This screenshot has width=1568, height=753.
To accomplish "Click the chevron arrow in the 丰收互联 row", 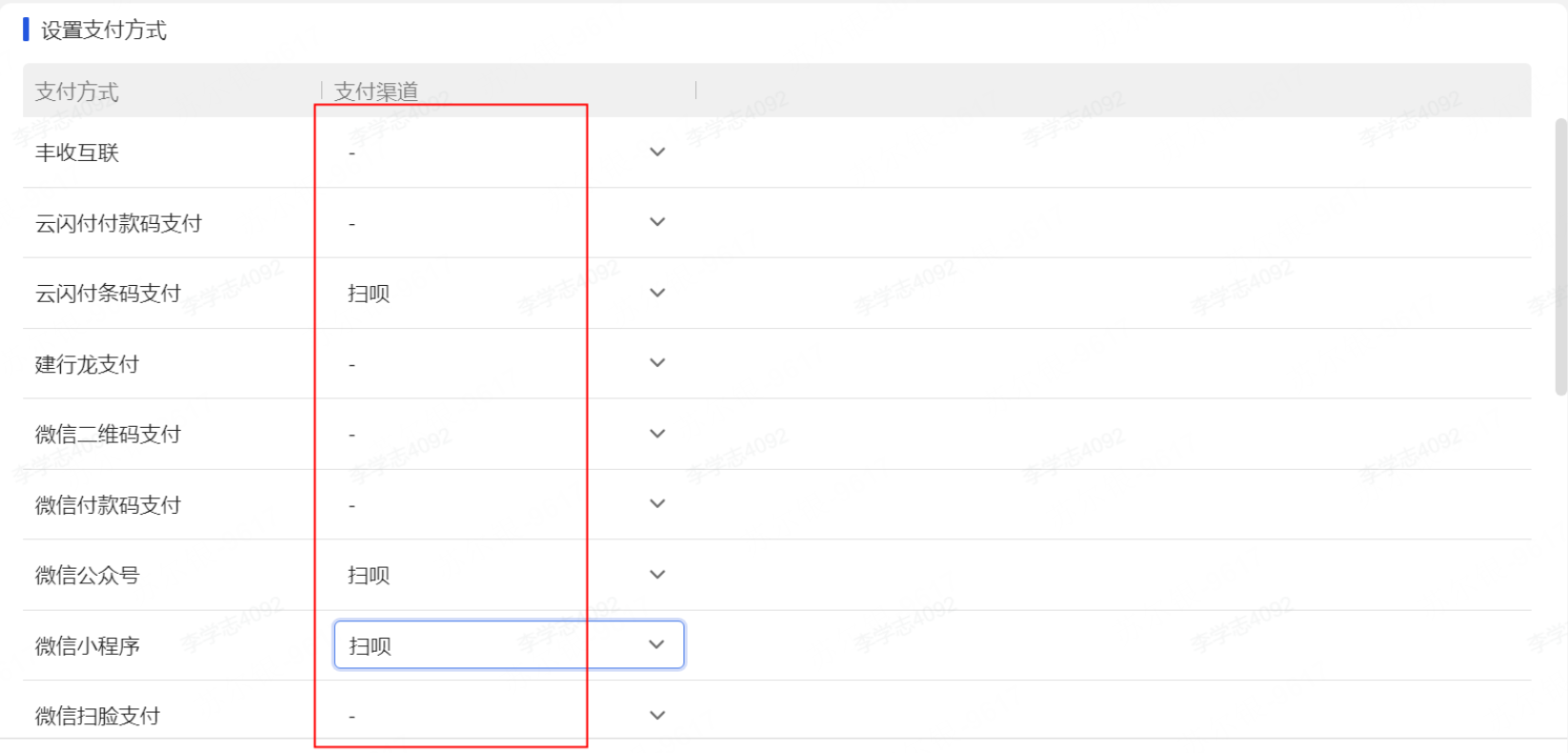I will click(657, 153).
